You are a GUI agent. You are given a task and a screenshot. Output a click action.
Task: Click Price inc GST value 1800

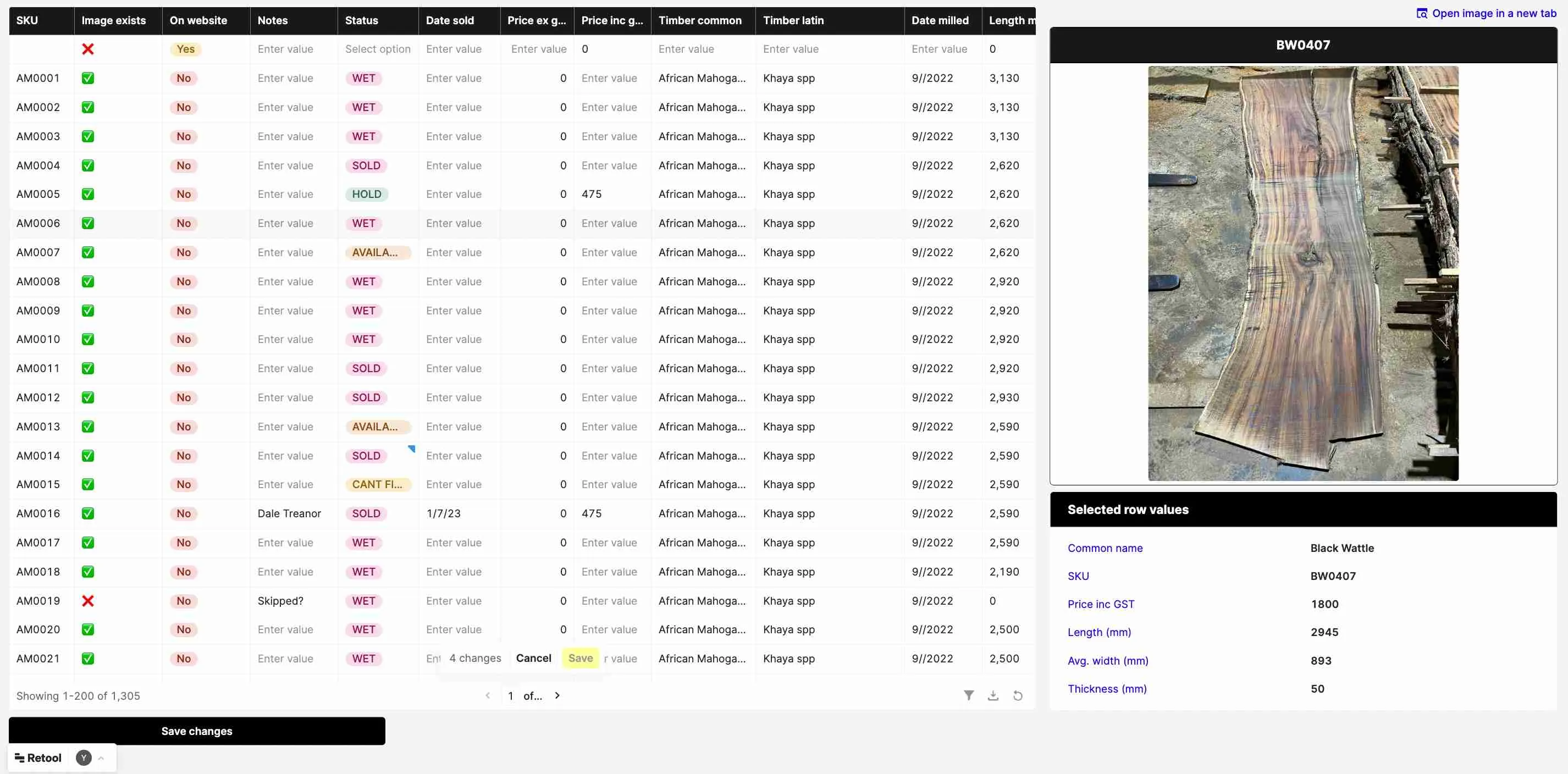pos(1324,604)
